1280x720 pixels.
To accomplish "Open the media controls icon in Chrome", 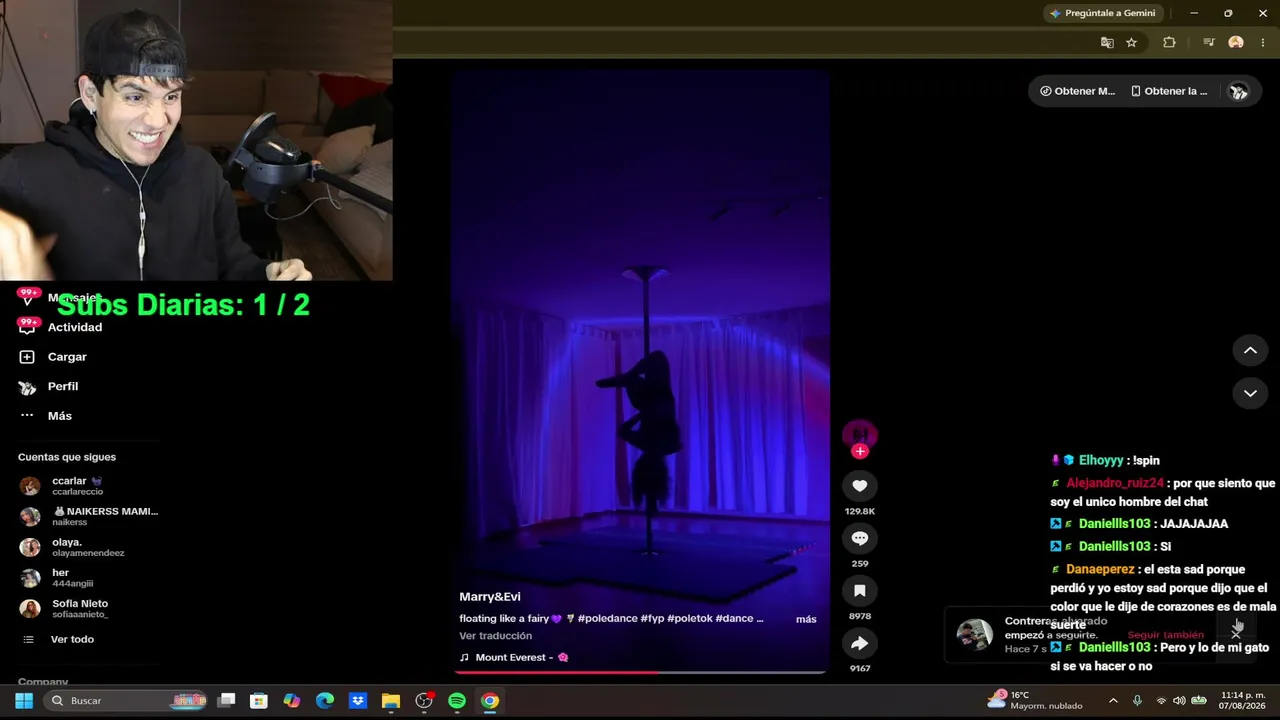I will [x=1208, y=43].
